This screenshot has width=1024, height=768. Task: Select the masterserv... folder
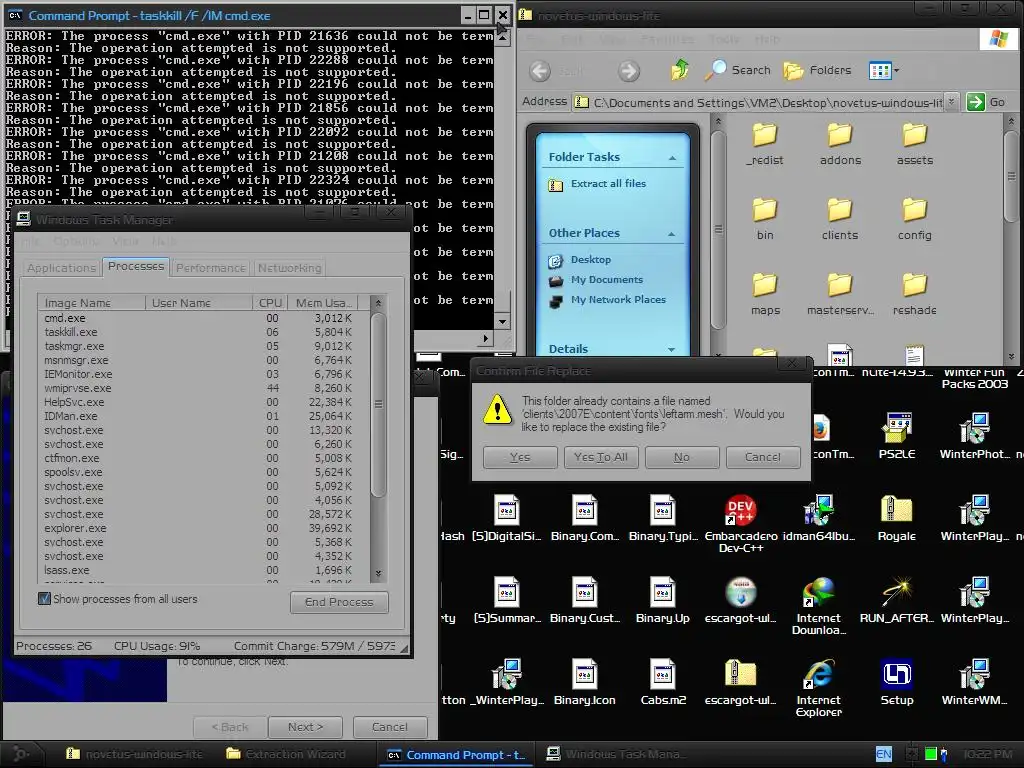point(840,295)
